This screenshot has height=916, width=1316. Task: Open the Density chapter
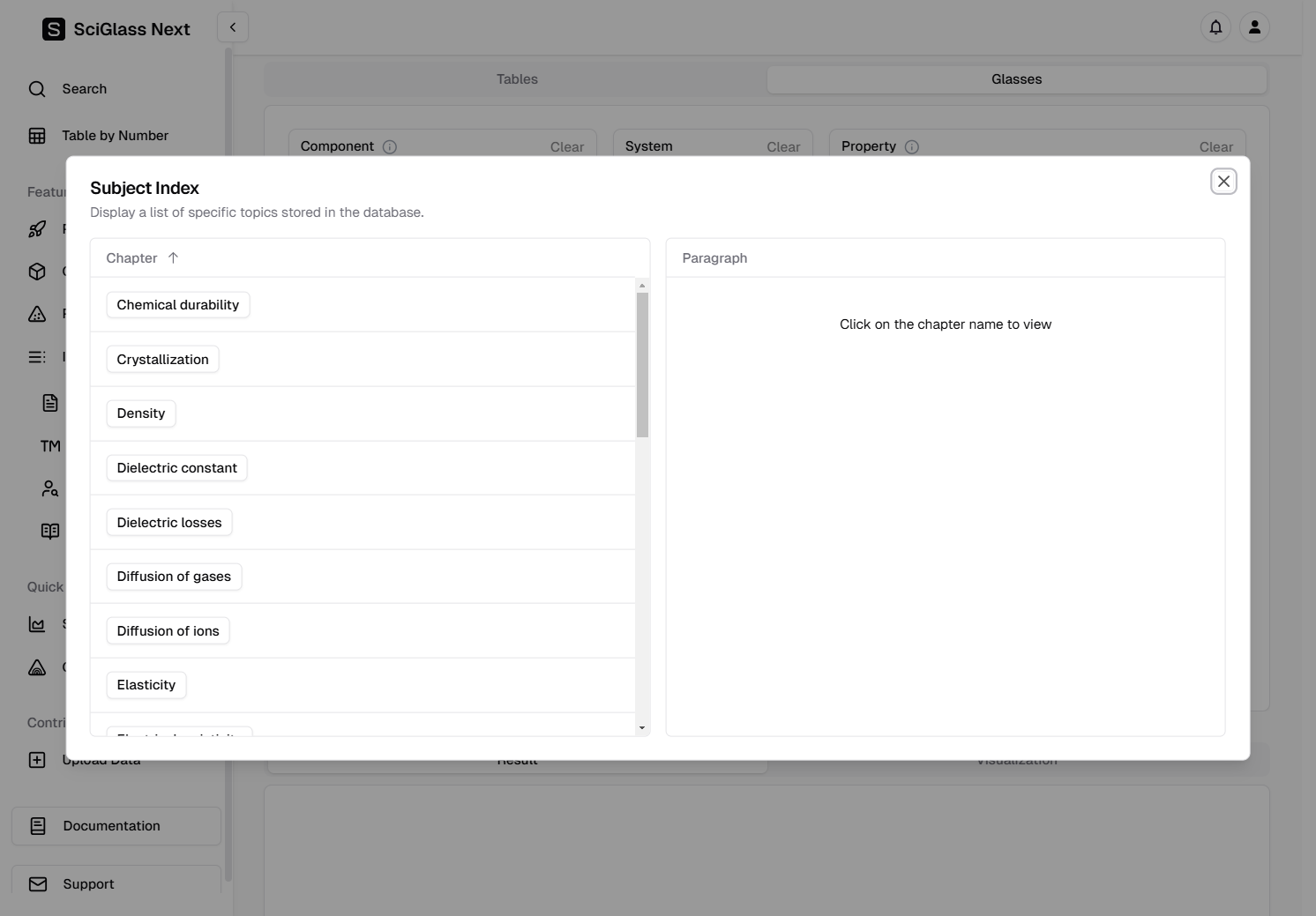point(141,413)
